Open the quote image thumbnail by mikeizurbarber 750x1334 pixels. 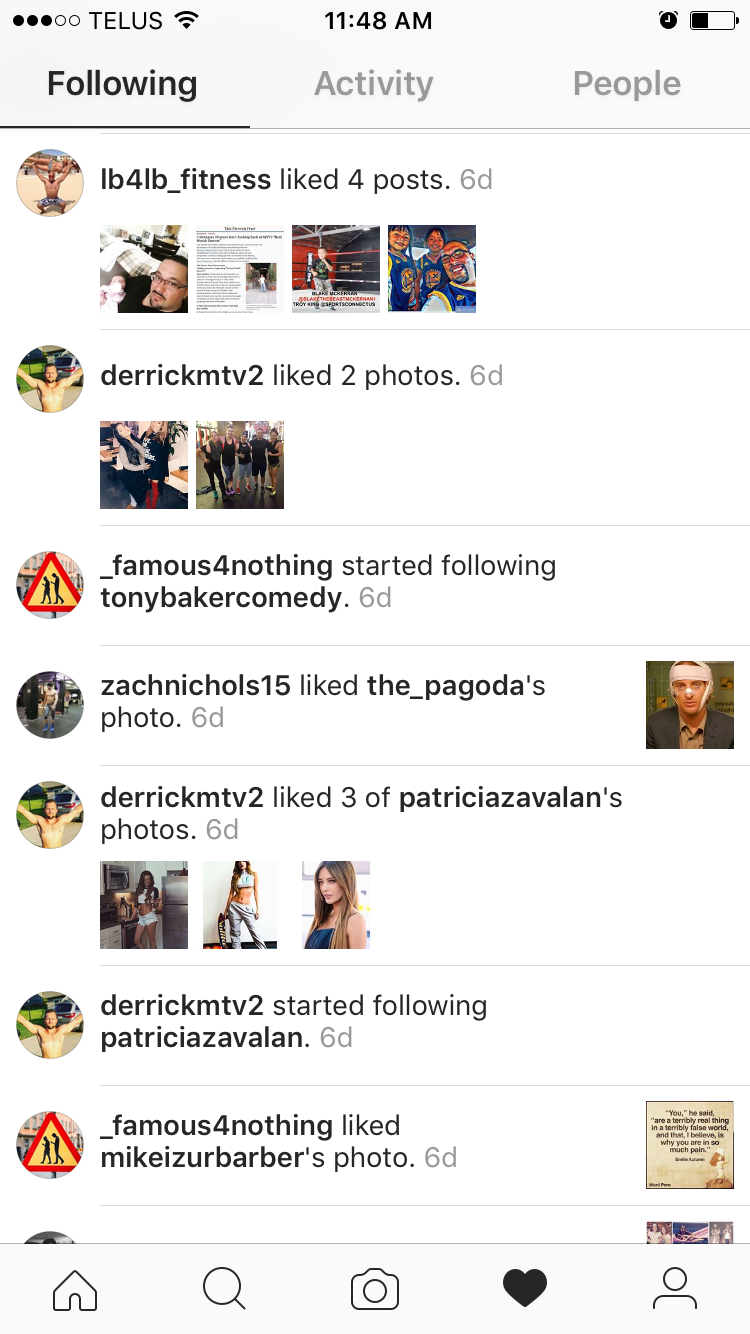(x=690, y=1145)
